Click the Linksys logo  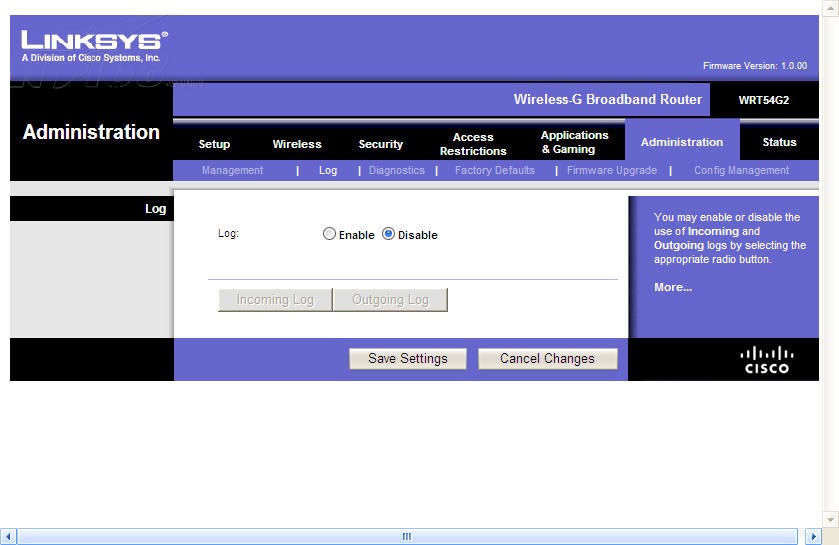95,46
